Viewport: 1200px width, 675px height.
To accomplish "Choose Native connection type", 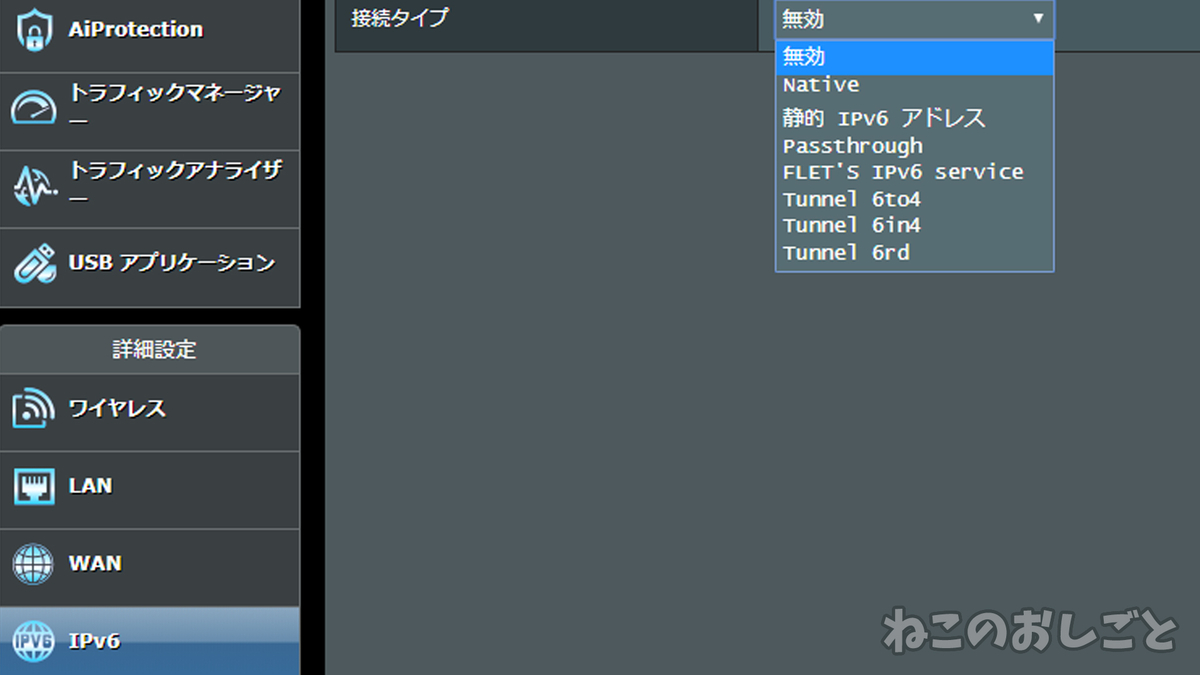I will coord(914,86).
